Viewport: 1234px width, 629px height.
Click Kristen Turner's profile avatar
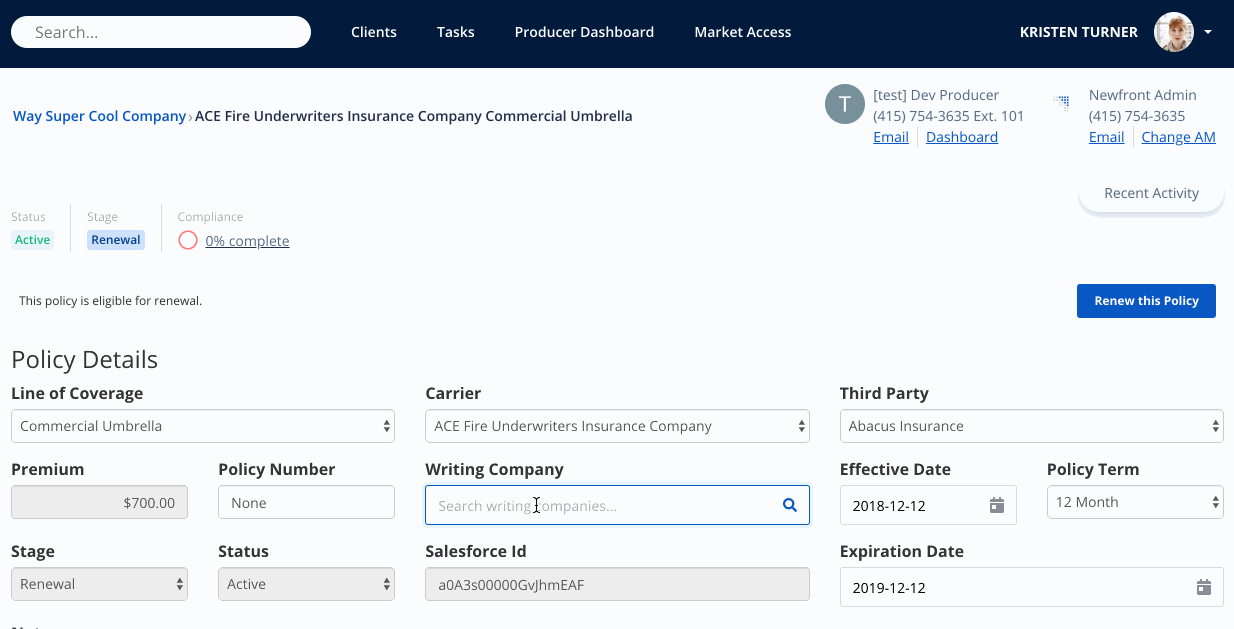coord(1174,32)
